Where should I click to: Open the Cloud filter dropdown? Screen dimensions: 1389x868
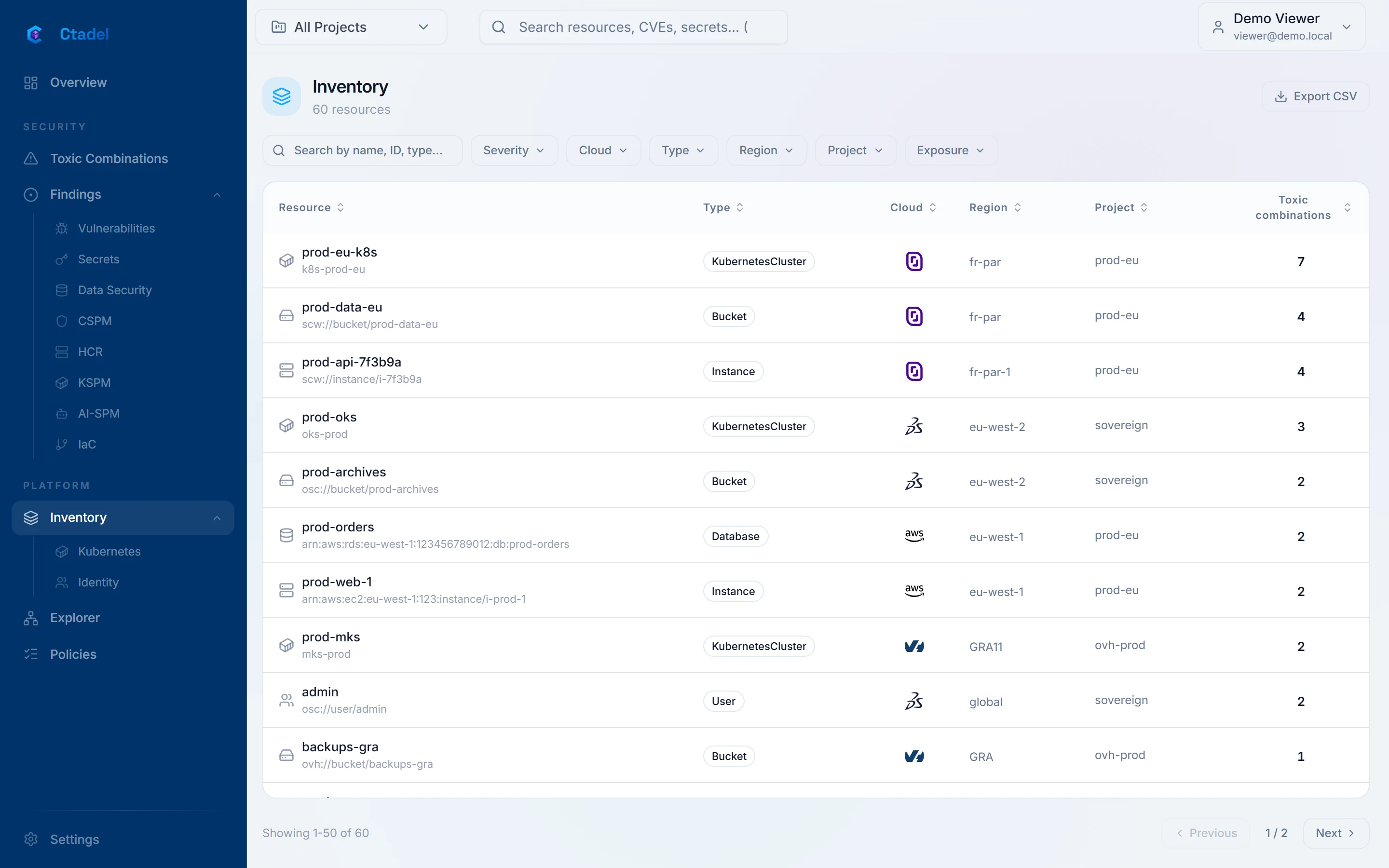(603, 150)
